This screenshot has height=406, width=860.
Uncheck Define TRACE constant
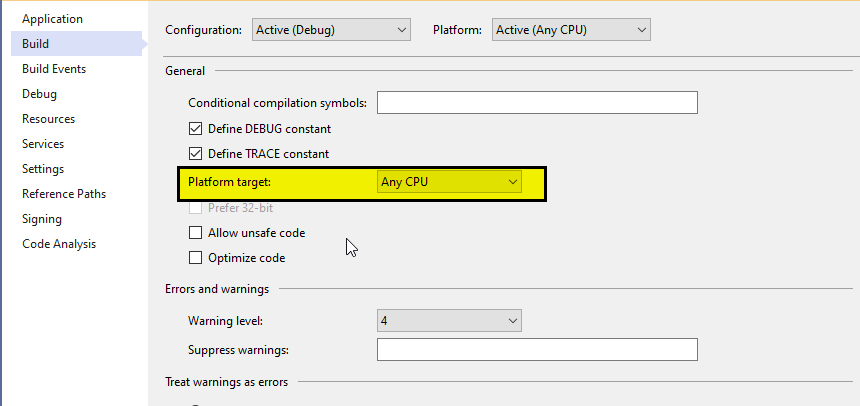tap(195, 154)
